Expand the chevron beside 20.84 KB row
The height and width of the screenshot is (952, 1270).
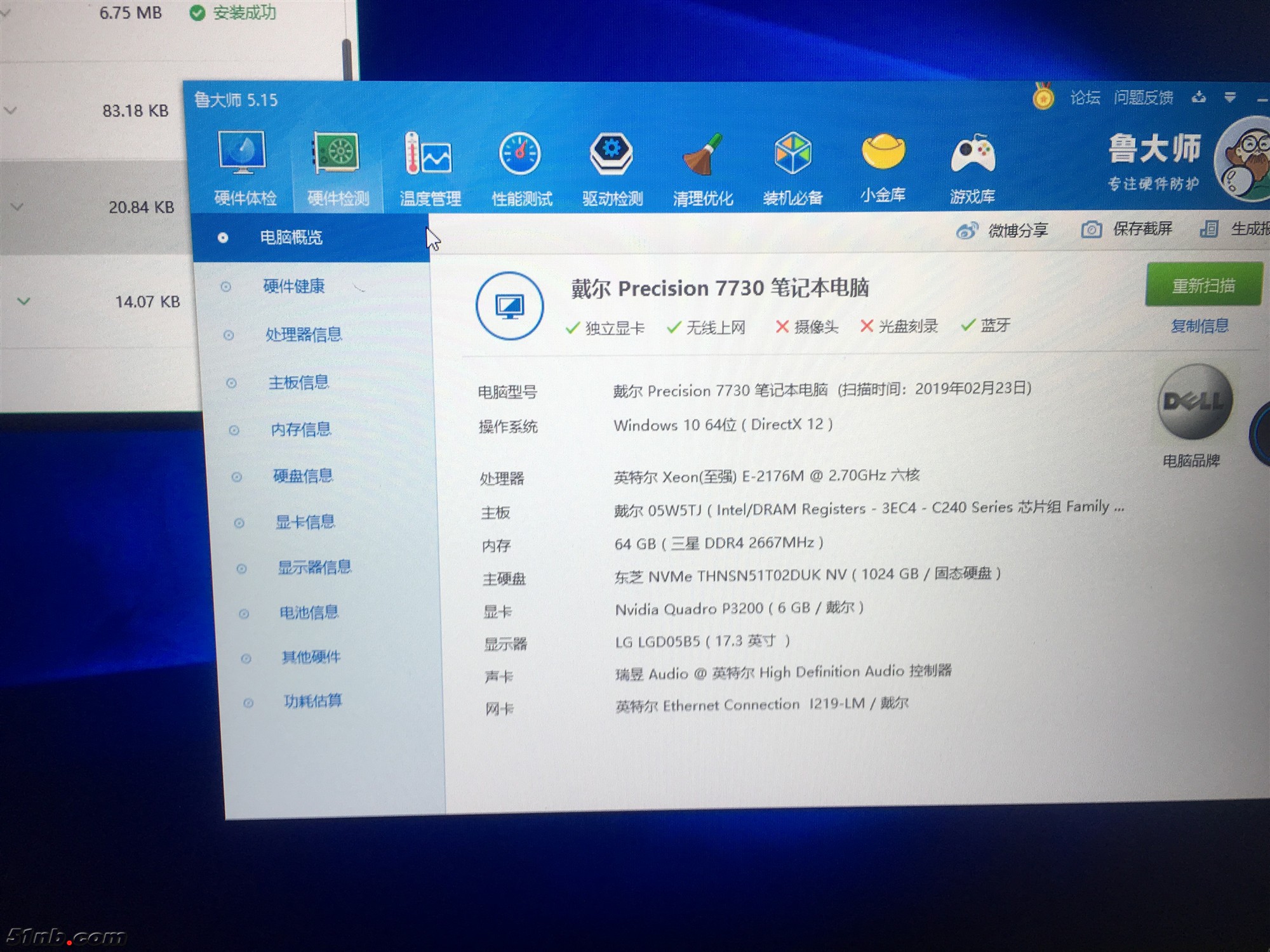(17, 206)
